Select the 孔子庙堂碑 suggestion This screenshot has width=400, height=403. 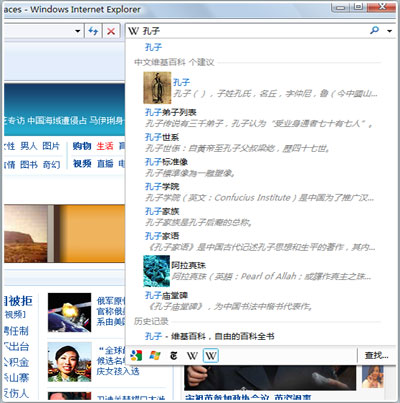166,295
